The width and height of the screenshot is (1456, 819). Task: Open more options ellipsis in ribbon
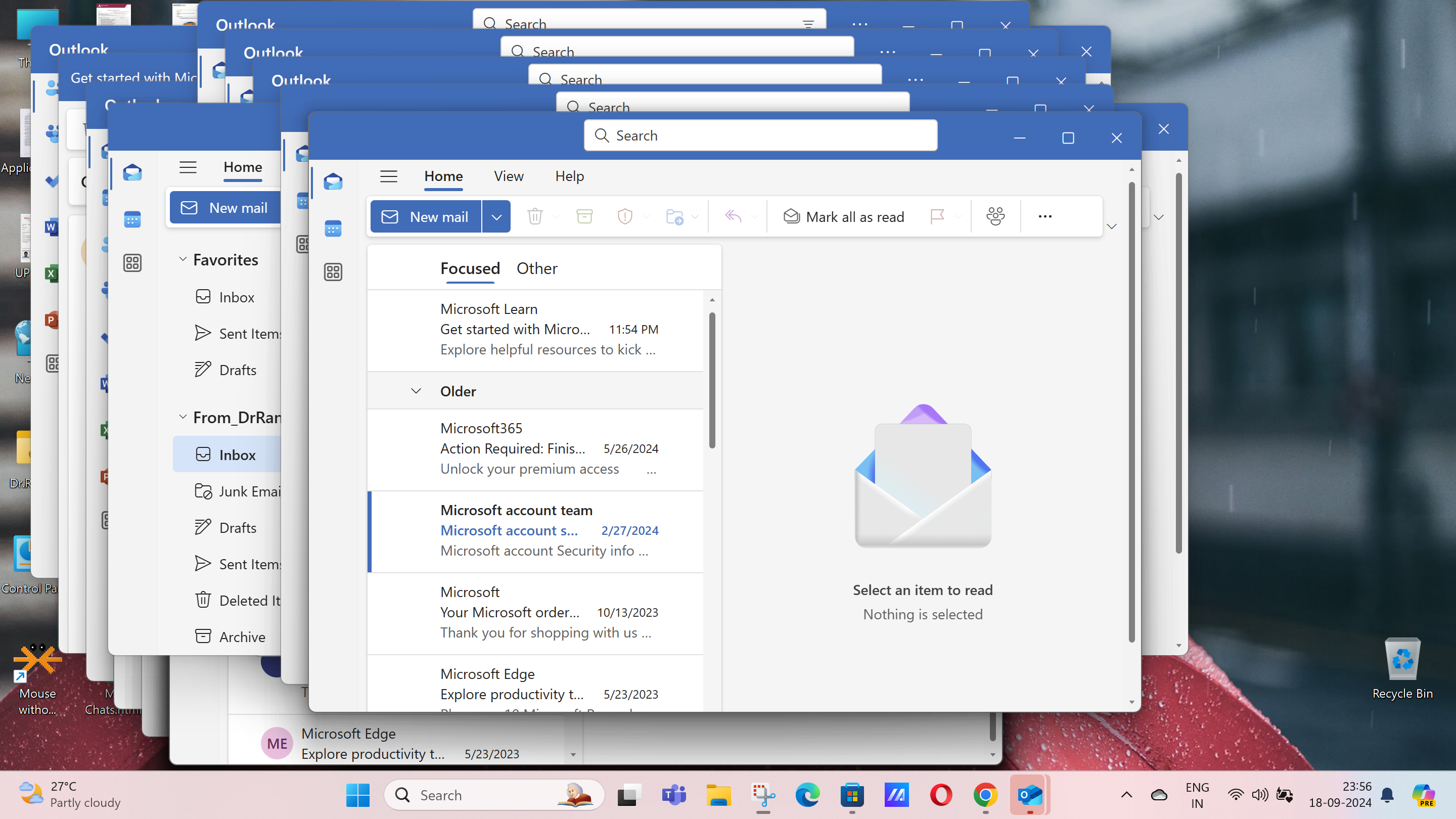[1044, 216]
